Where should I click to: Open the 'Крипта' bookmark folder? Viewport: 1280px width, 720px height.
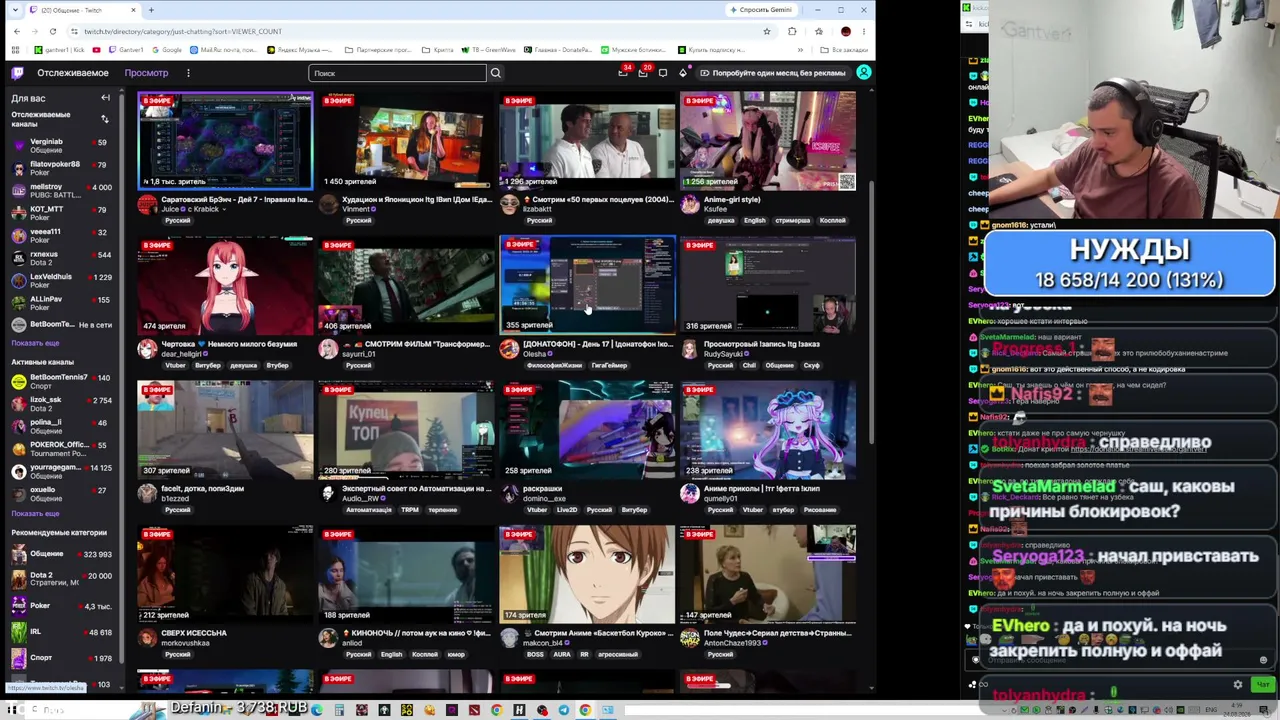[x=437, y=50]
